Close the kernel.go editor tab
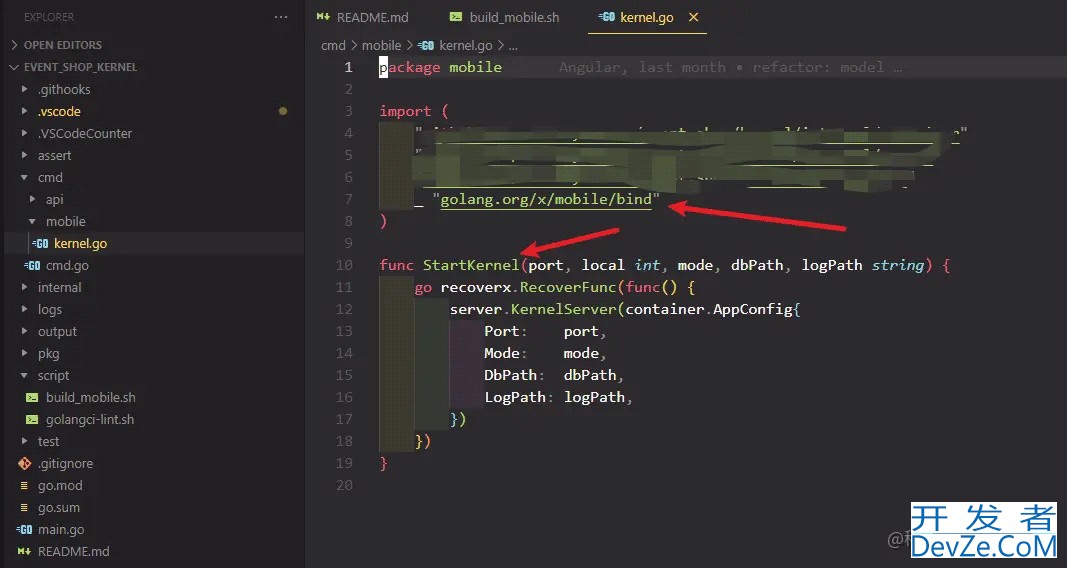 click(x=693, y=17)
